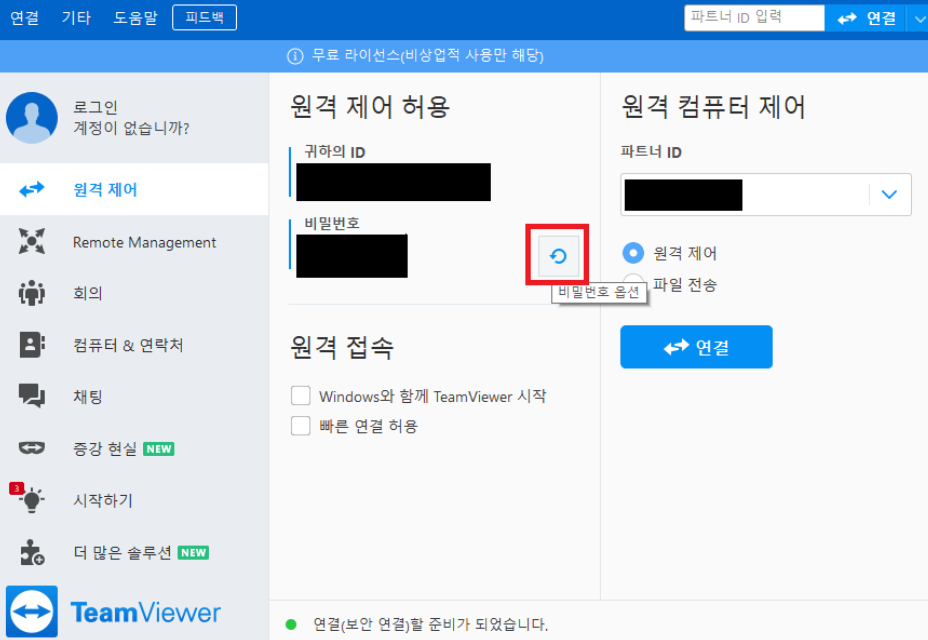
Task: Go to 회의 sidebar section
Action: pyautogui.click(x=134, y=293)
